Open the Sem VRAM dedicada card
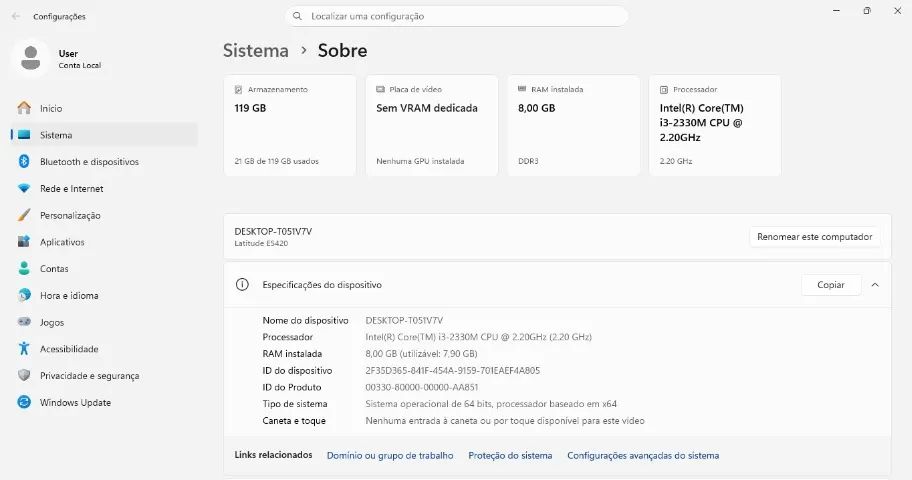 [432, 125]
